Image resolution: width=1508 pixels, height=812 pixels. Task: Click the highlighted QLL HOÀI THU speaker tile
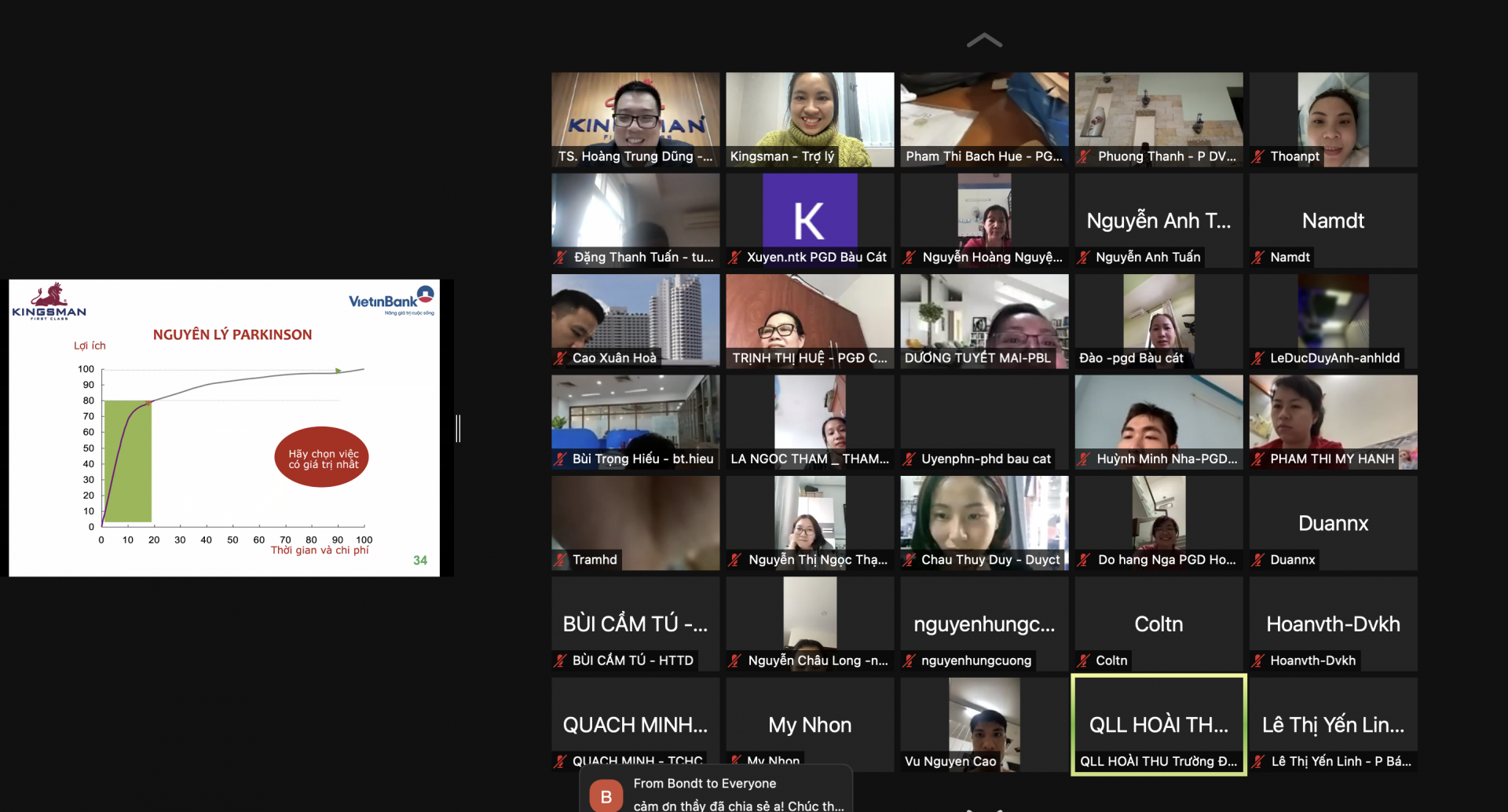pos(1158,724)
